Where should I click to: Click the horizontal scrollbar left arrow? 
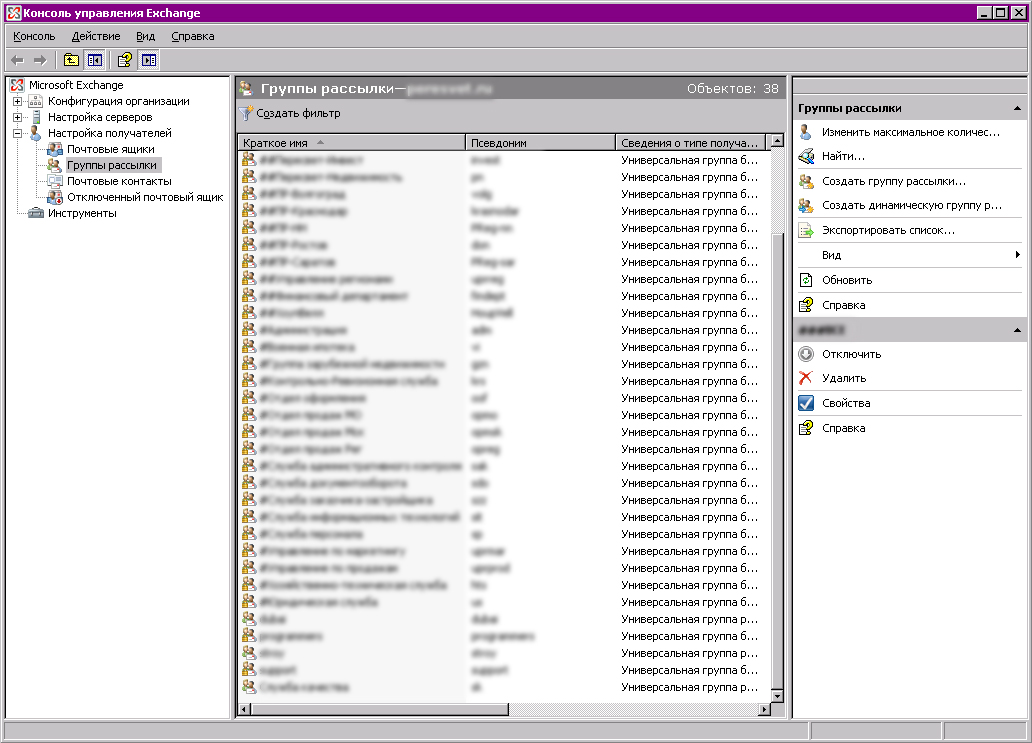pyautogui.click(x=244, y=709)
